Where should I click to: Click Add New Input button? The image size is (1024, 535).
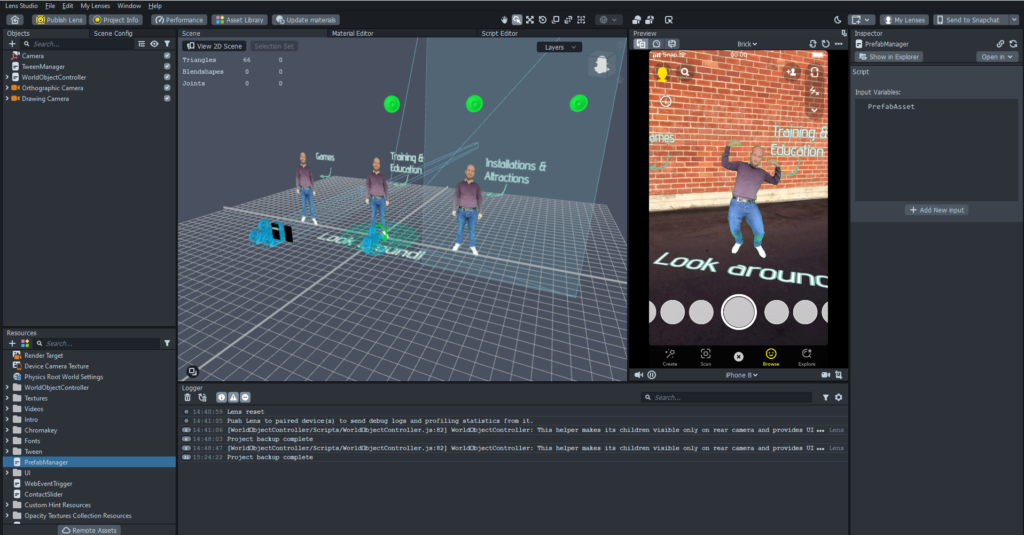(x=936, y=210)
